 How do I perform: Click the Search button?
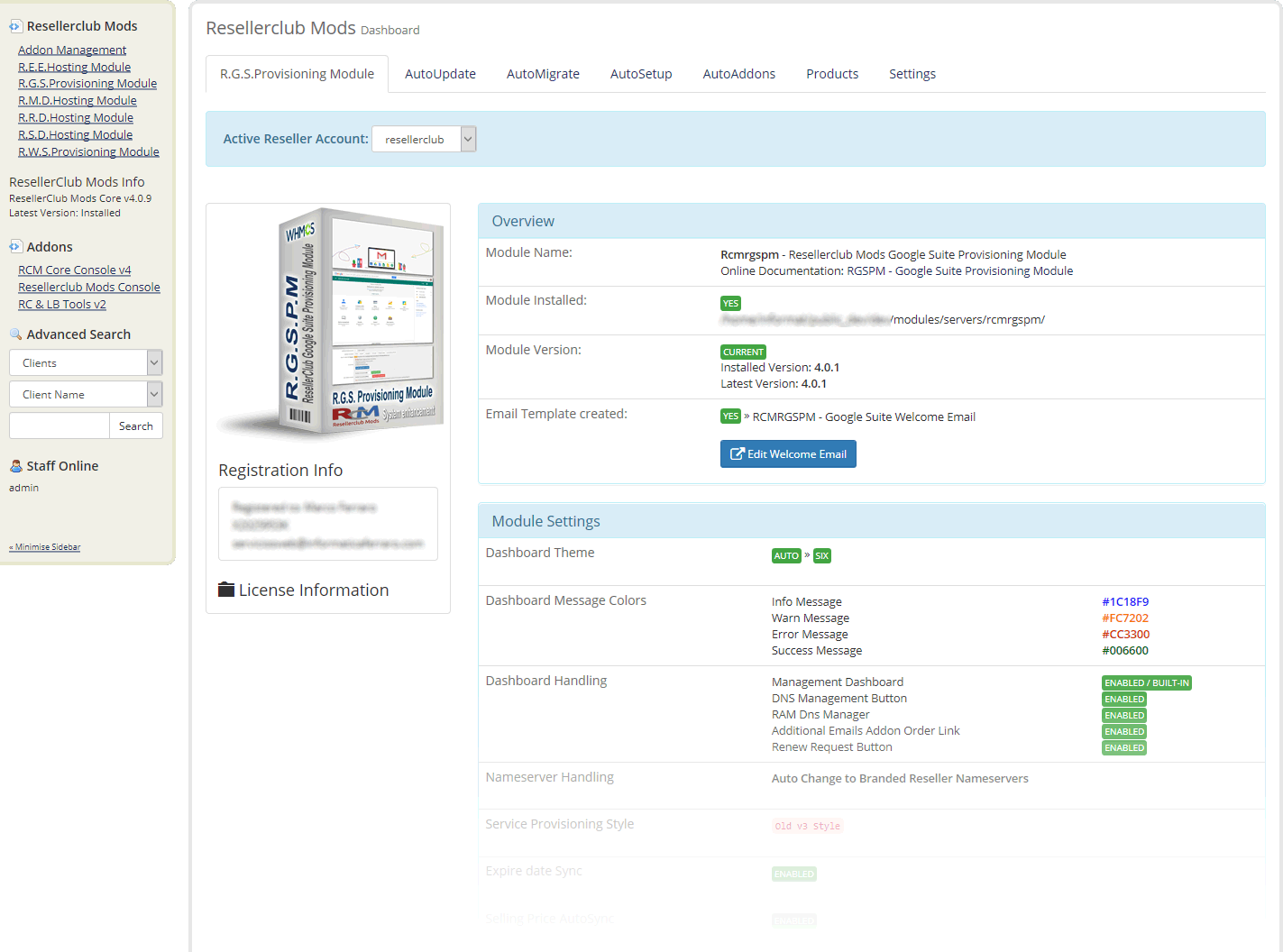[136, 426]
